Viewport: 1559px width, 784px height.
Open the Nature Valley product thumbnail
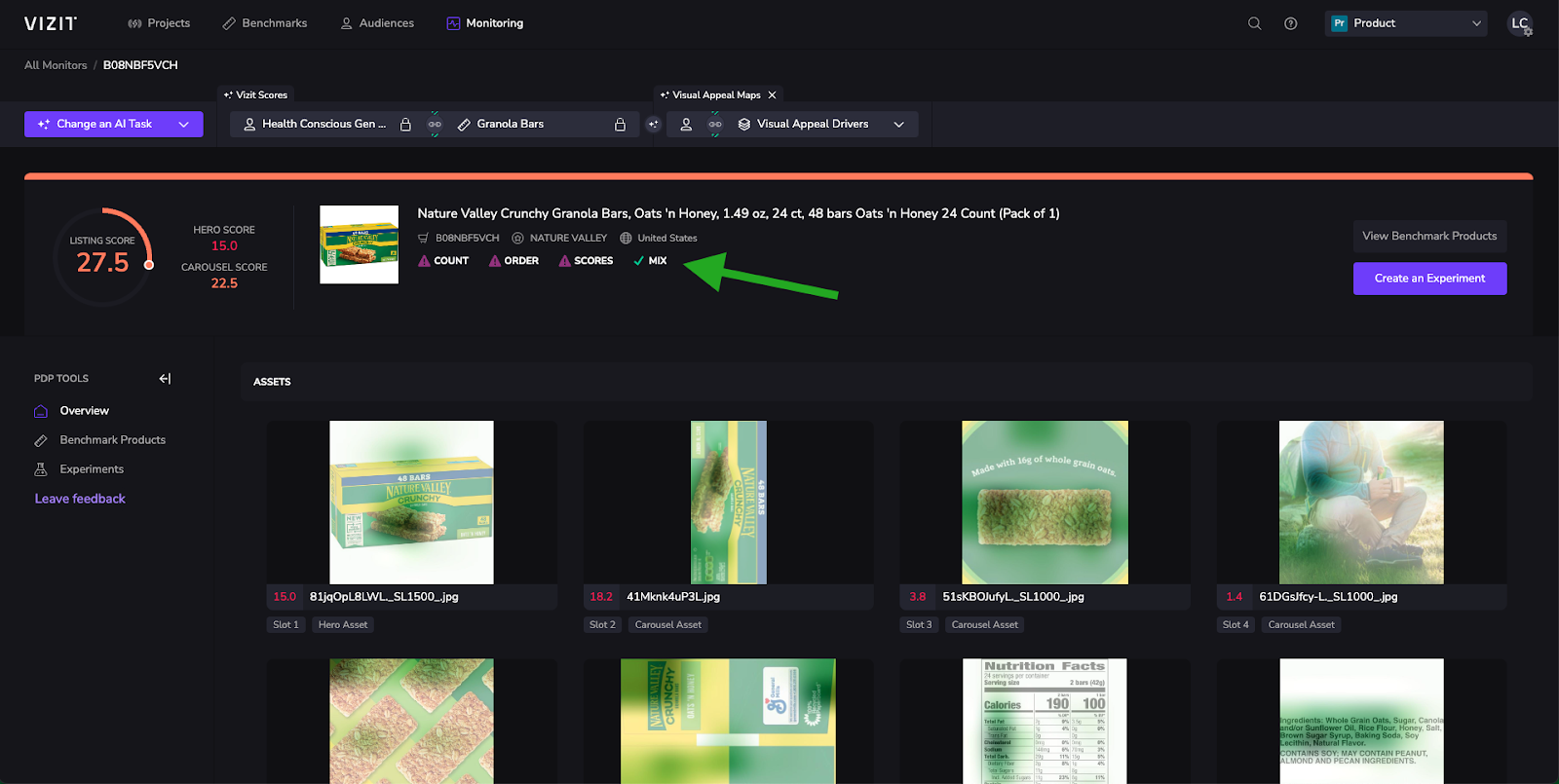(x=360, y=244)
